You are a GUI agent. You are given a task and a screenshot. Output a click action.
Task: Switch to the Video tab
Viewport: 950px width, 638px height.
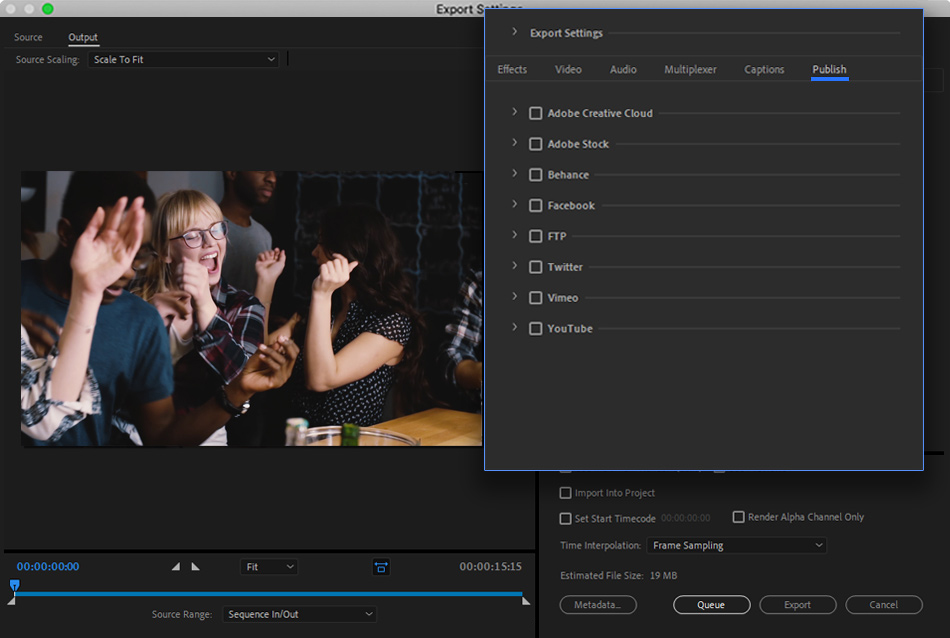coord(568,70)
